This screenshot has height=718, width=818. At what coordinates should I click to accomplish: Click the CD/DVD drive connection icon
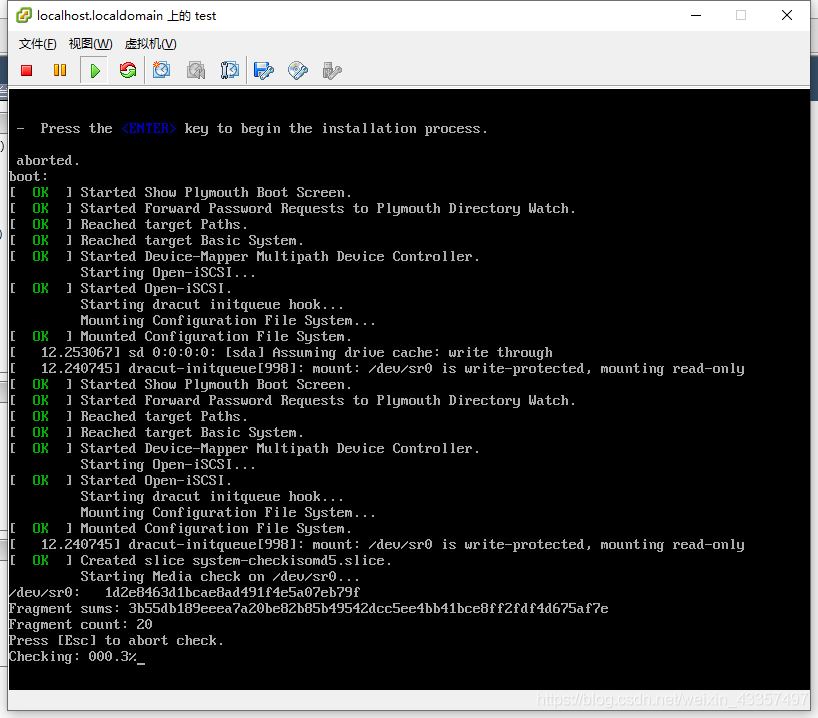(298, 70)
